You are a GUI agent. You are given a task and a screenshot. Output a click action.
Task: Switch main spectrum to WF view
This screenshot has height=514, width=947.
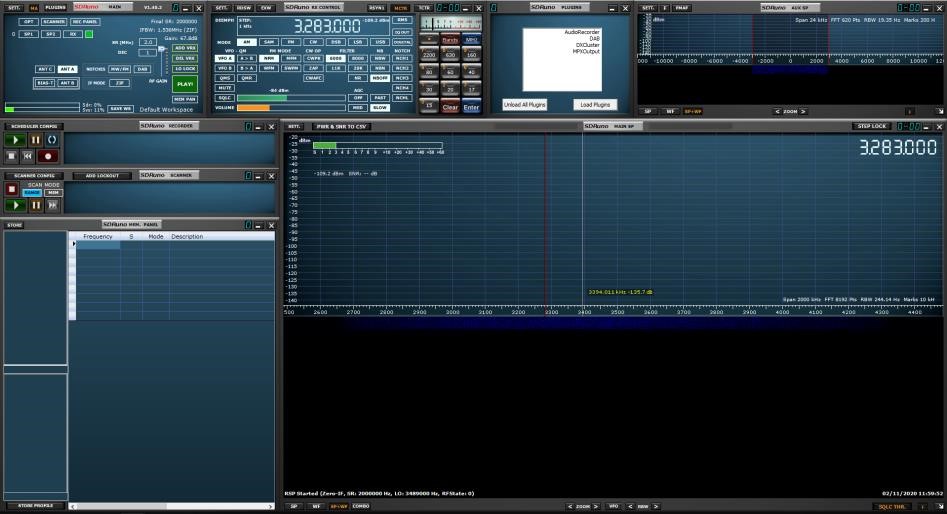[x=316, y=506]
